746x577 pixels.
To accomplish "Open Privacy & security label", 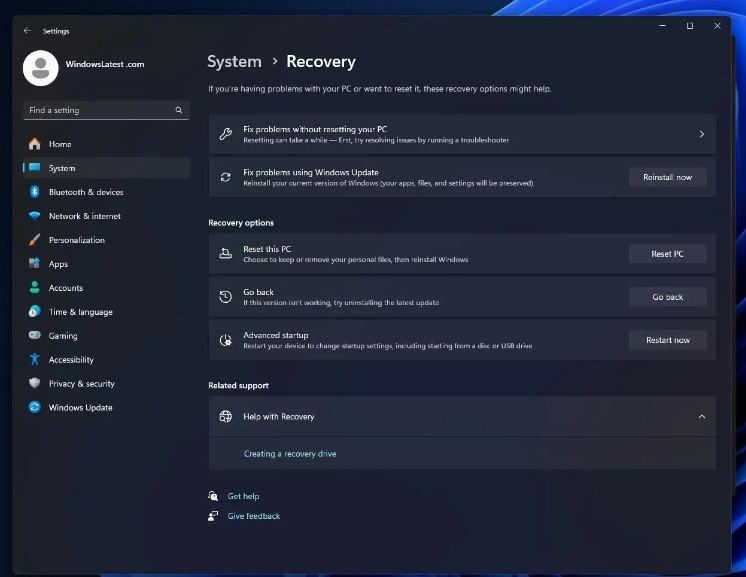I will (x=81, y=383).
